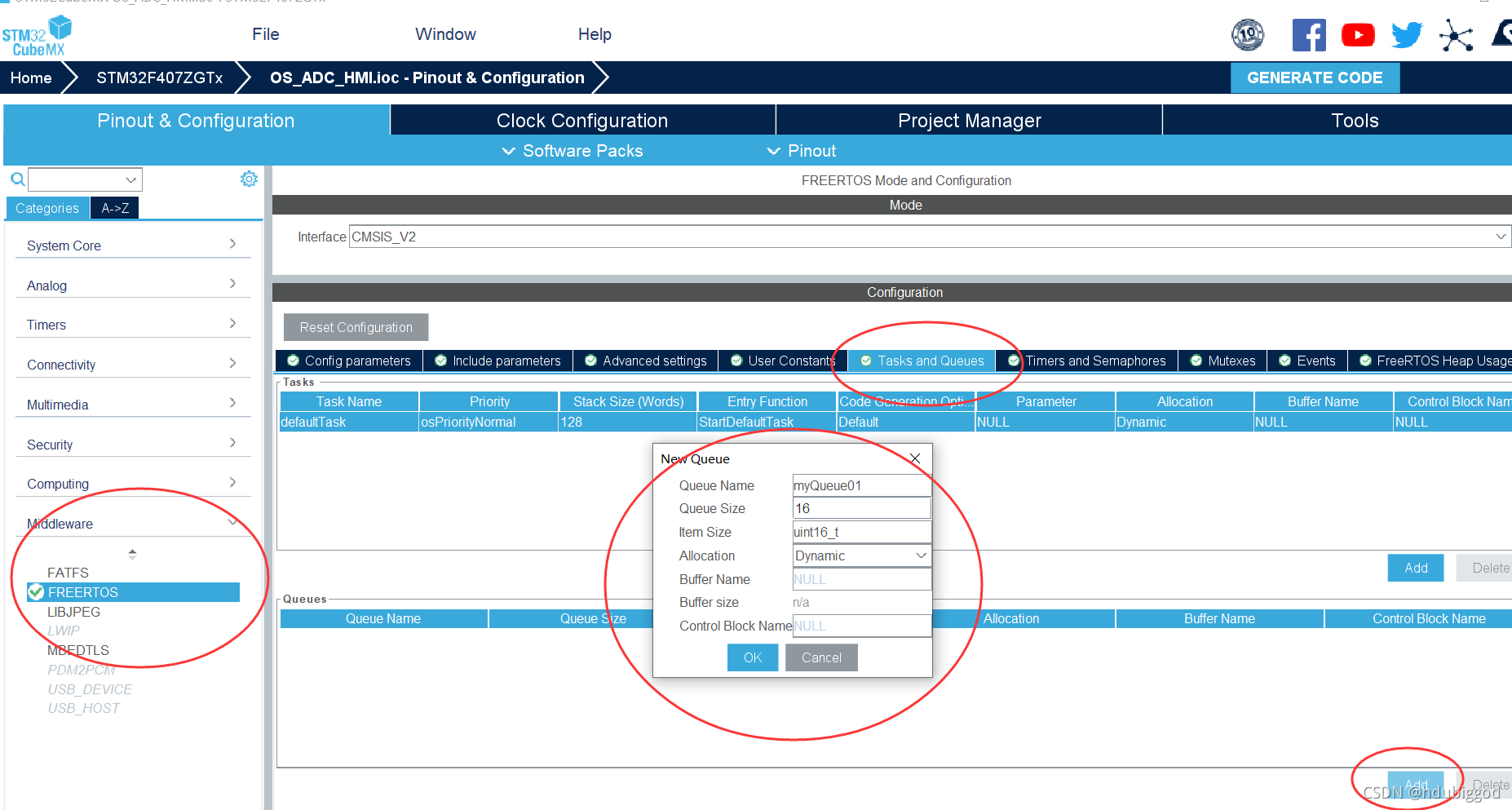Expand the Multimedia category
The width and height of the screenshot is (1512, 810).
pyautogui.click(x=133, y=405)
